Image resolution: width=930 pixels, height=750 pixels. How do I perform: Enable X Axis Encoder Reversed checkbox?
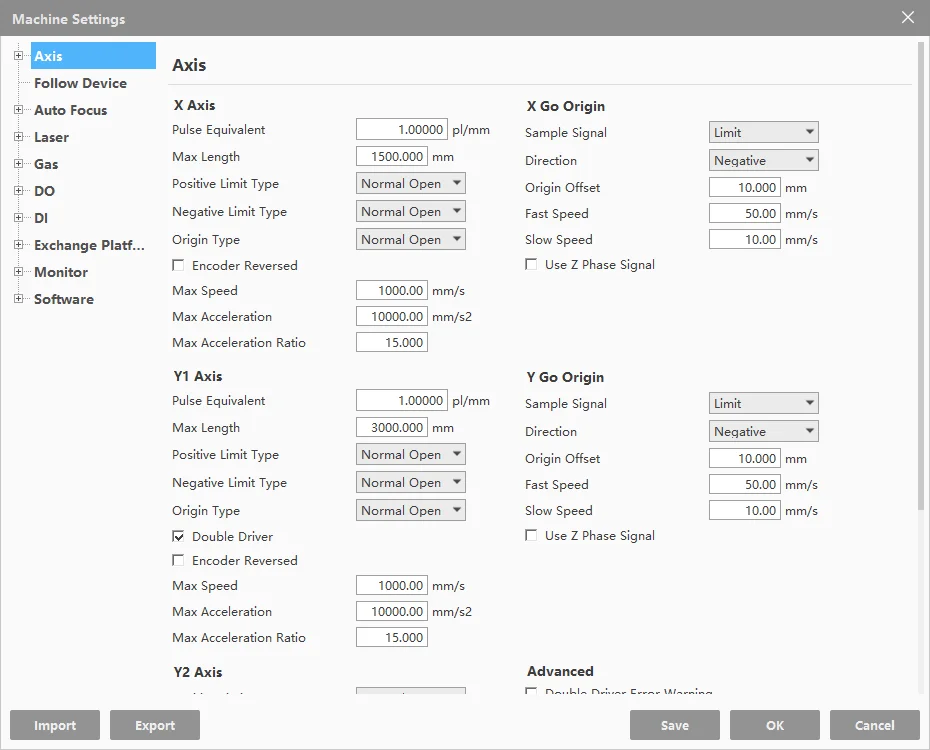pos(179,266)
